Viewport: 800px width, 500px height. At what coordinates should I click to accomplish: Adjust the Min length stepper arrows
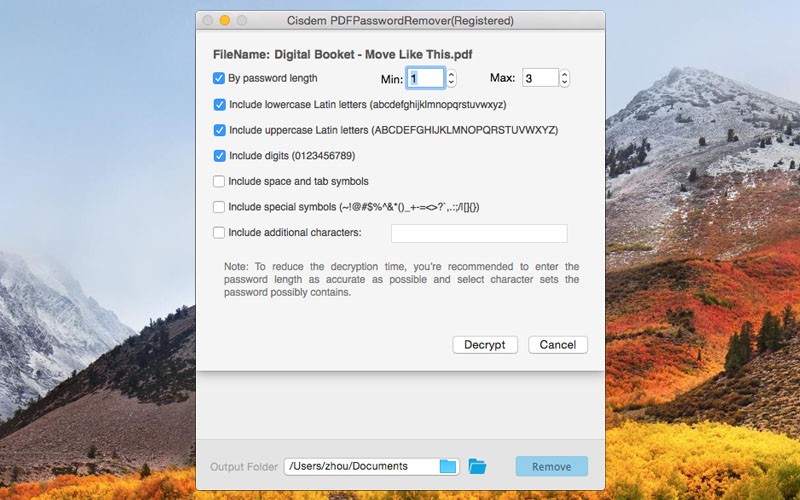(x=451, y=78)
